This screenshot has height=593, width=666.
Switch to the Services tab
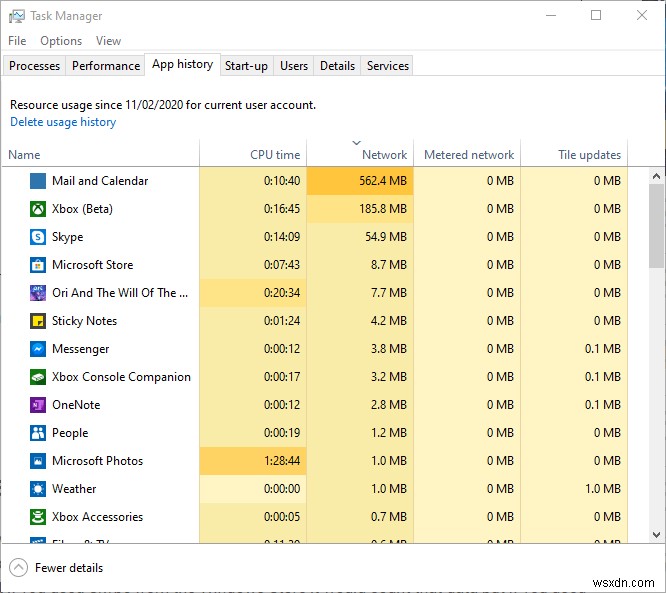pos(388,66)
